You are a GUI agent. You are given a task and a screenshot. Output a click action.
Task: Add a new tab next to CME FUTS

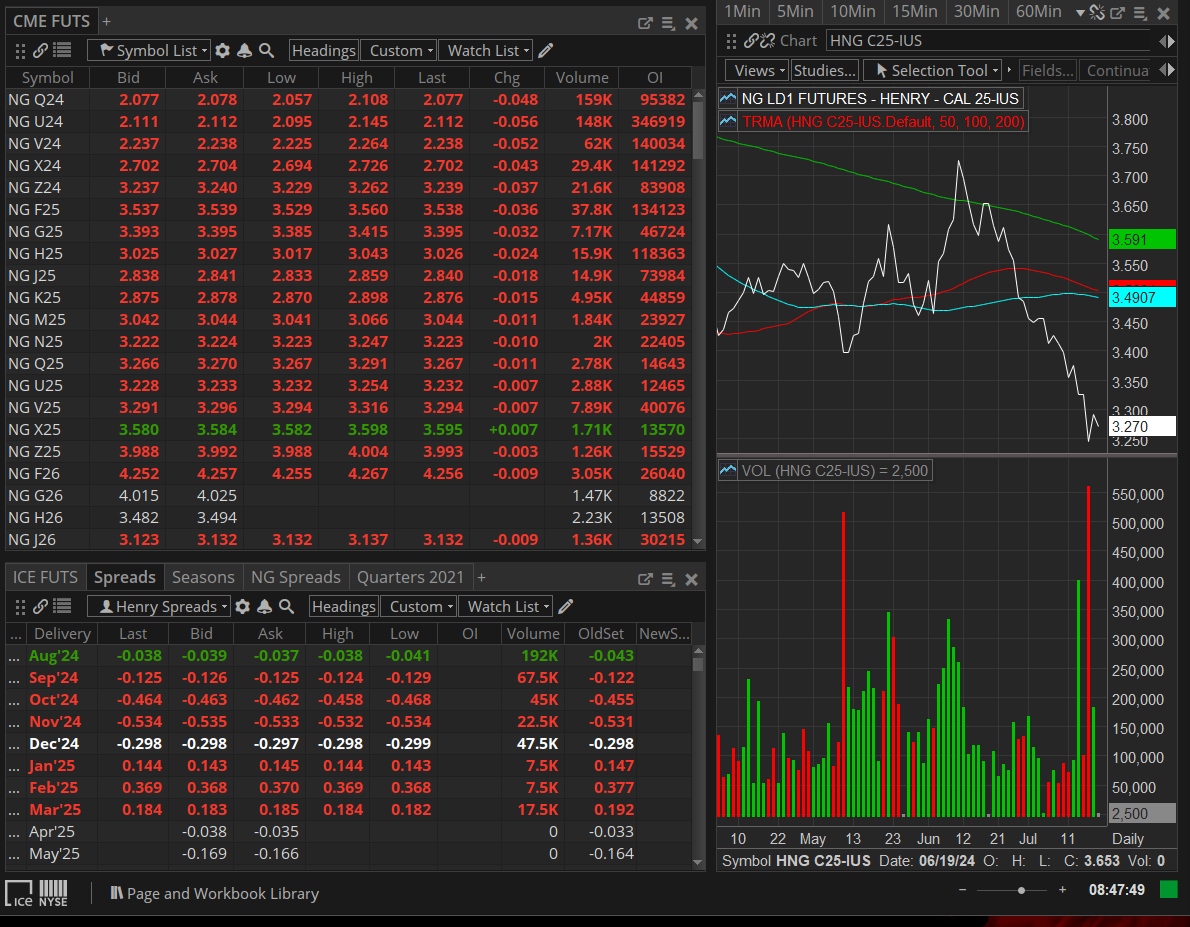tap(106, 22)
